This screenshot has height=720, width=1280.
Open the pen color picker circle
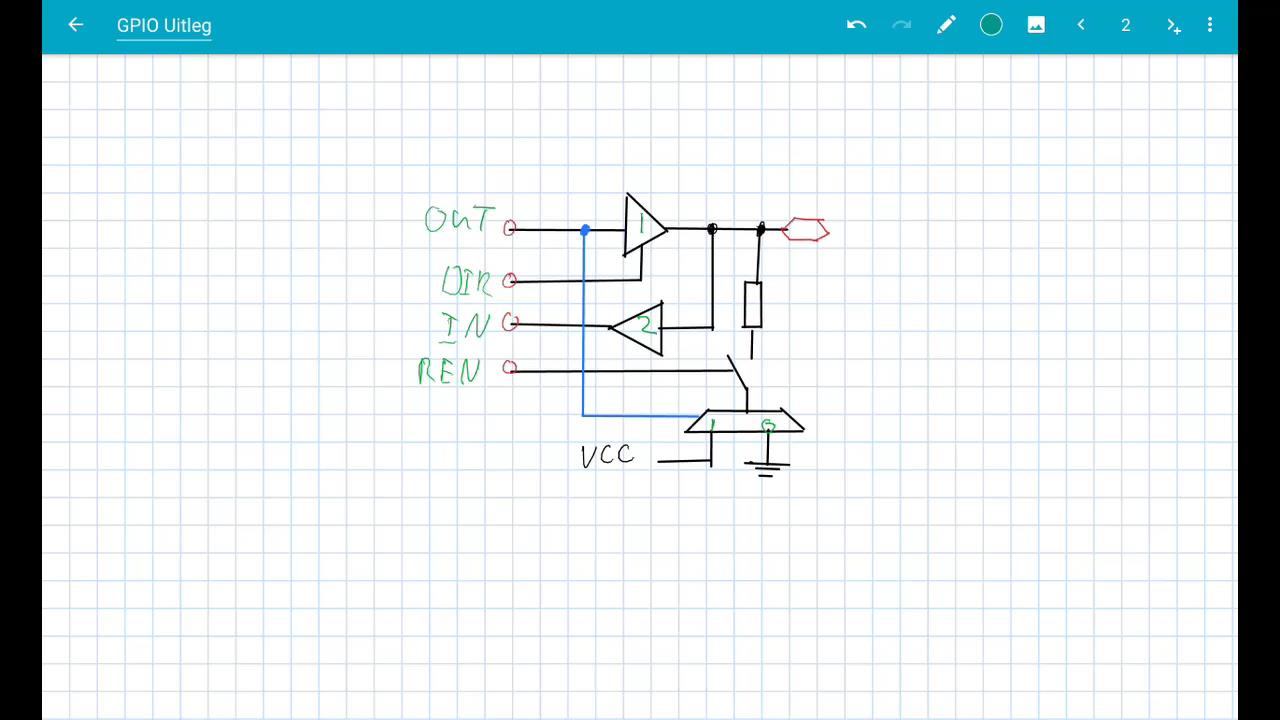click(x=991, y=25)
